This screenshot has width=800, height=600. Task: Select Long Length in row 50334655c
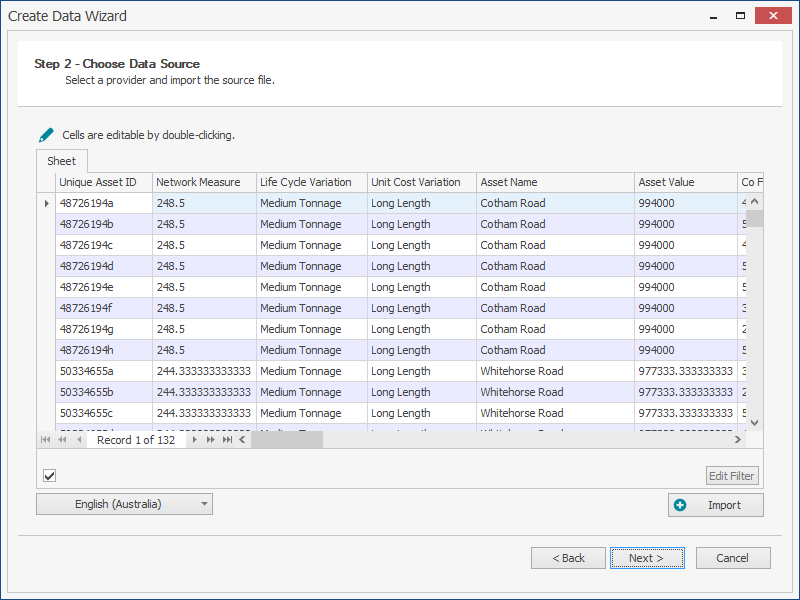pyautogui.click(x=422, y=413)
